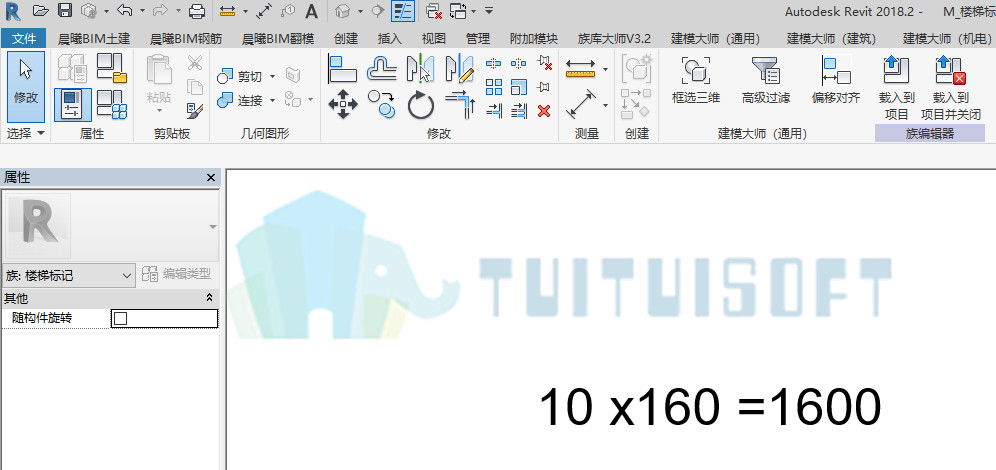
Task: Open the Measure tool dropdown arrow
Action: tap(606, 69)
